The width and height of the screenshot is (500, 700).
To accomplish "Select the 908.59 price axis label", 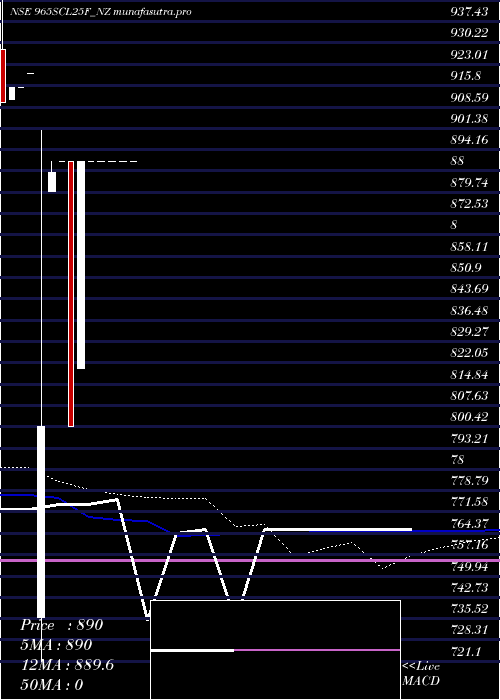I will coord(469,97).
